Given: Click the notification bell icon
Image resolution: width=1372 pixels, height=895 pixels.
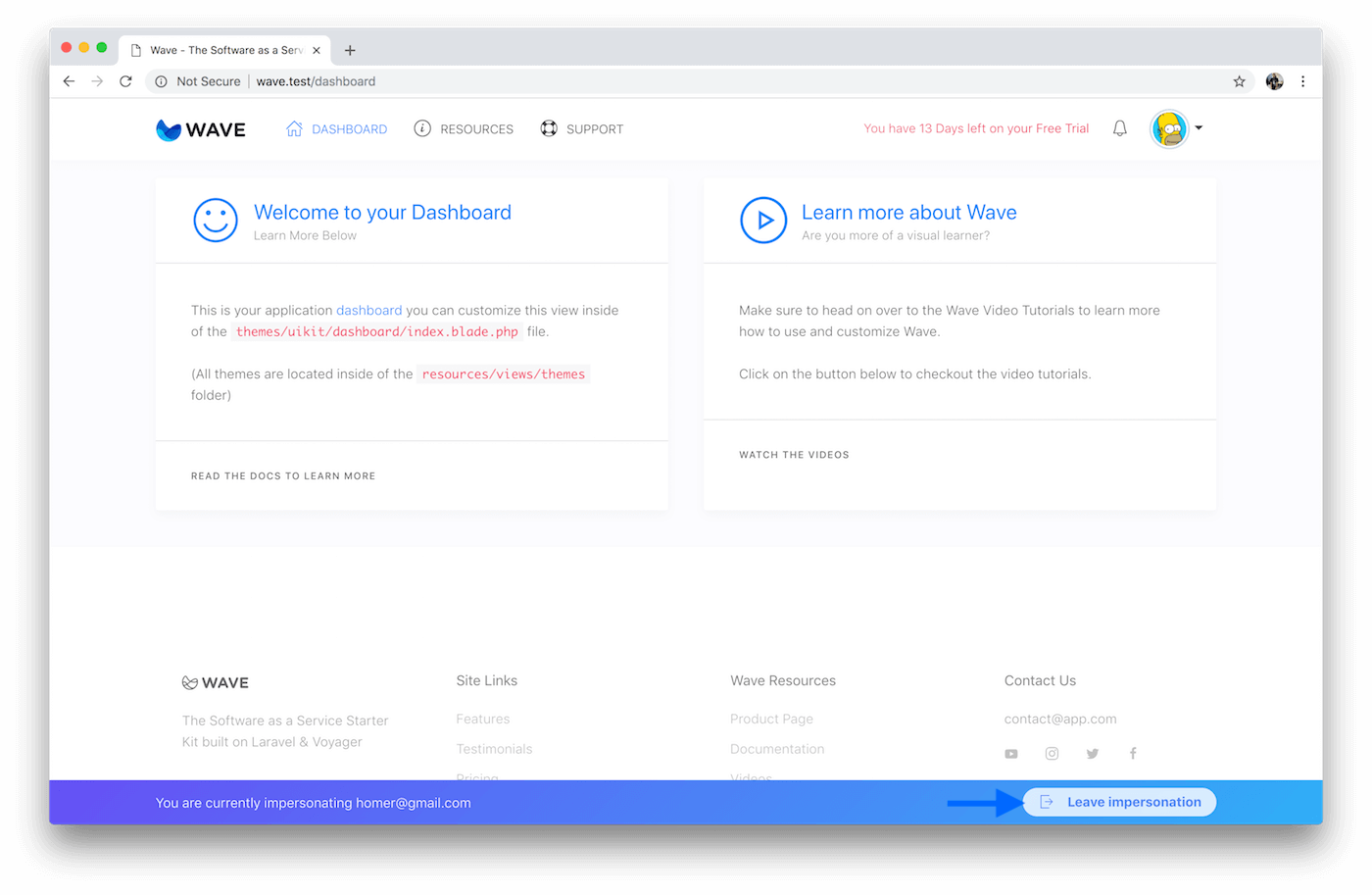Looking at the screenshot, I should pyautogui.click(x=1119, y=128).
